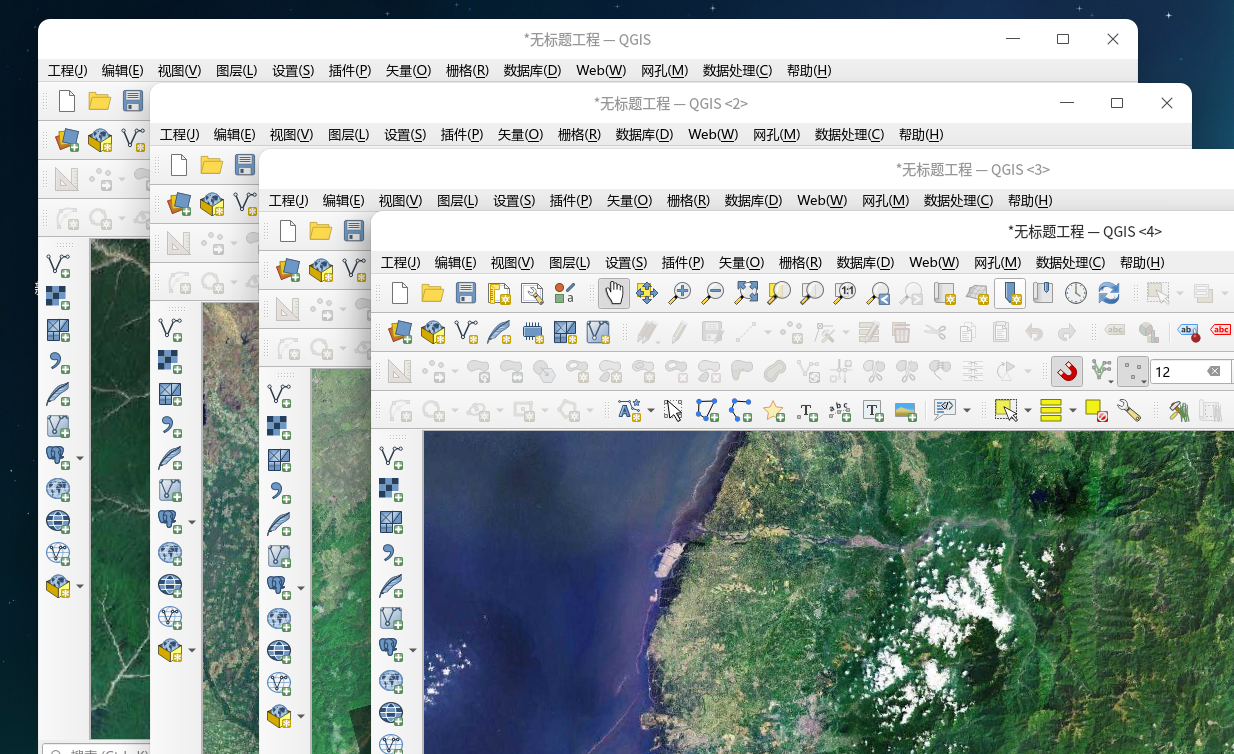Open Data Source Manager in the QGIS <4> toolbar
1234x754 pixels.
click(400, 331)
